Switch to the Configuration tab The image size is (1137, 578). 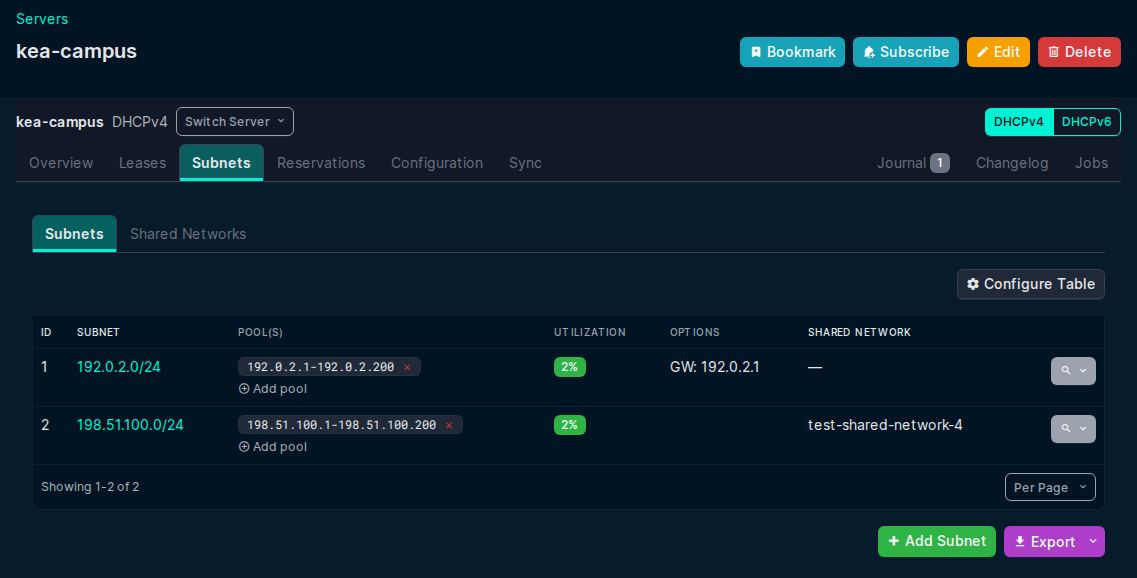coord(437,163)
